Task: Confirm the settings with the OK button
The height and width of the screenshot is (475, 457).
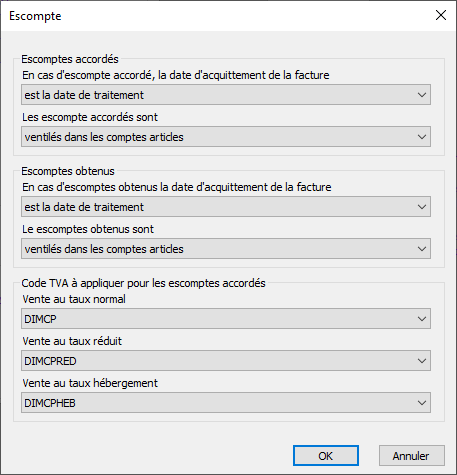Action: 326,456
